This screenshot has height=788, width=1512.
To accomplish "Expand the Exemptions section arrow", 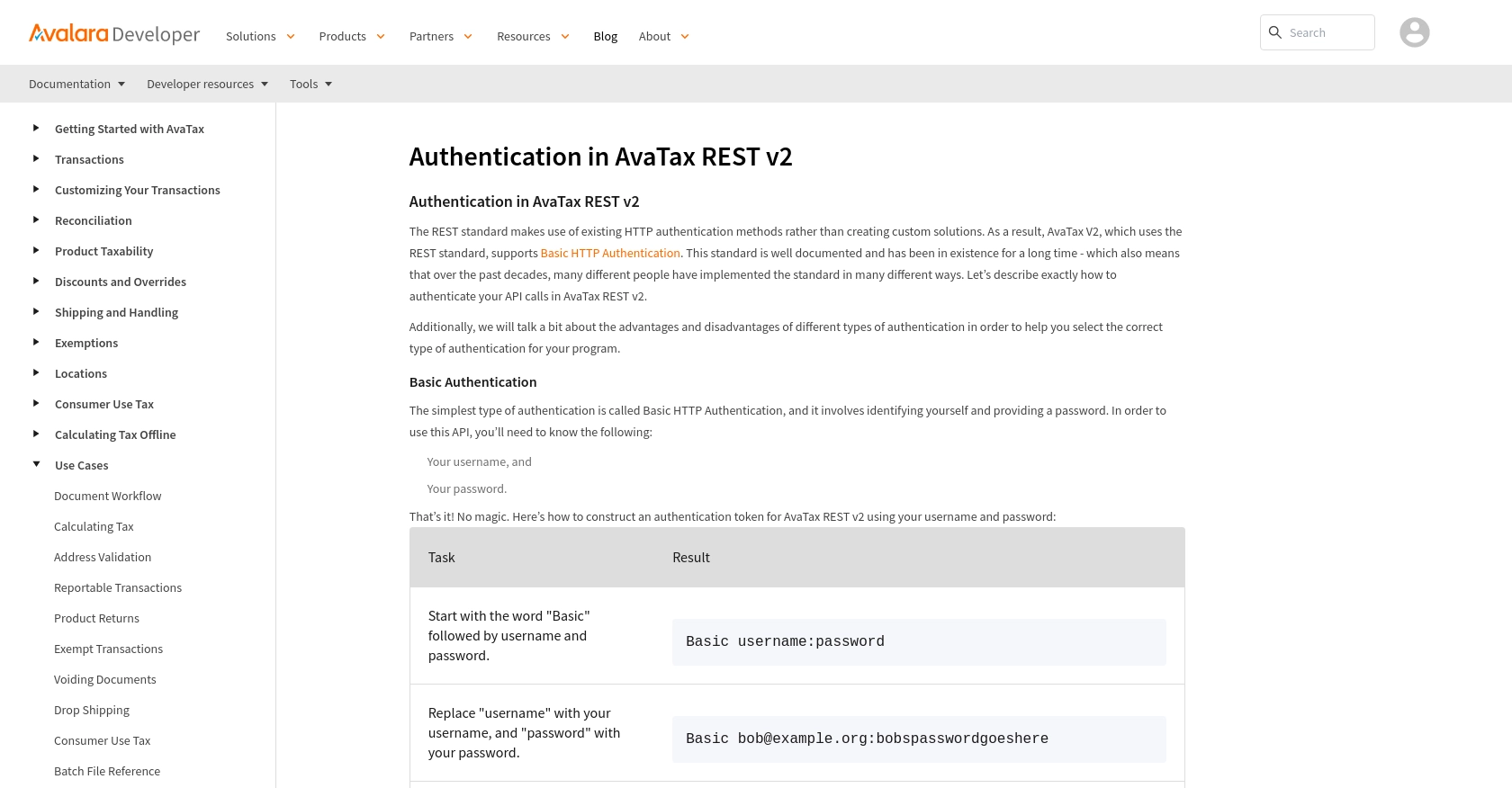I will coord(36,342).
